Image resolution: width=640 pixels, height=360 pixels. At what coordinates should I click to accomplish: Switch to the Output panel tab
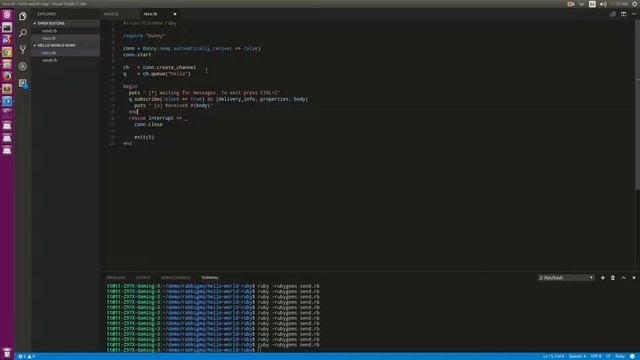143,278
